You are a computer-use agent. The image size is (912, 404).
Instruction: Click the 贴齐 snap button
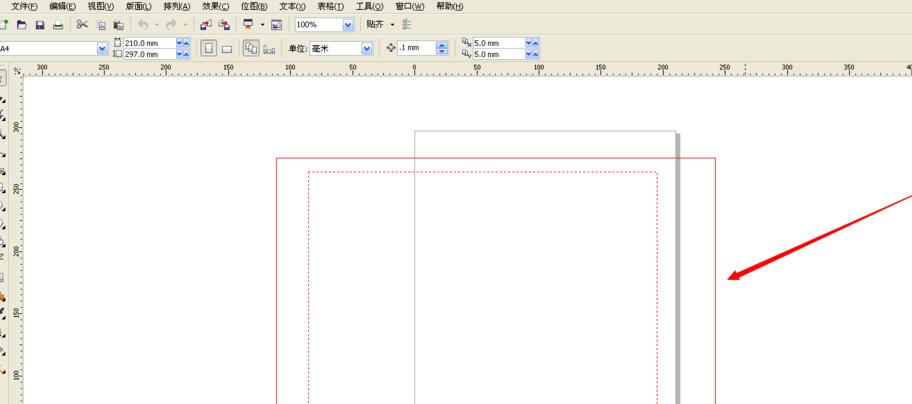[x=375, y=24]
